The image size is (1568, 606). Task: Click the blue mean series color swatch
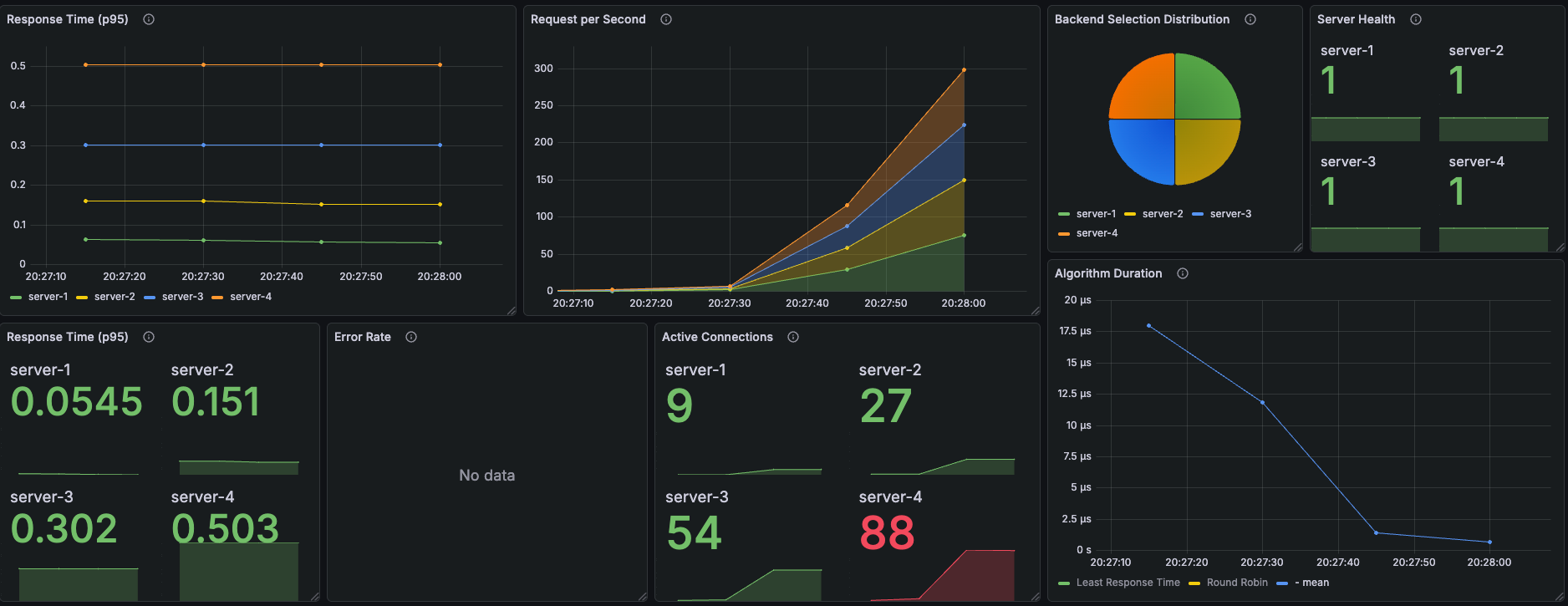[1283, 583]
